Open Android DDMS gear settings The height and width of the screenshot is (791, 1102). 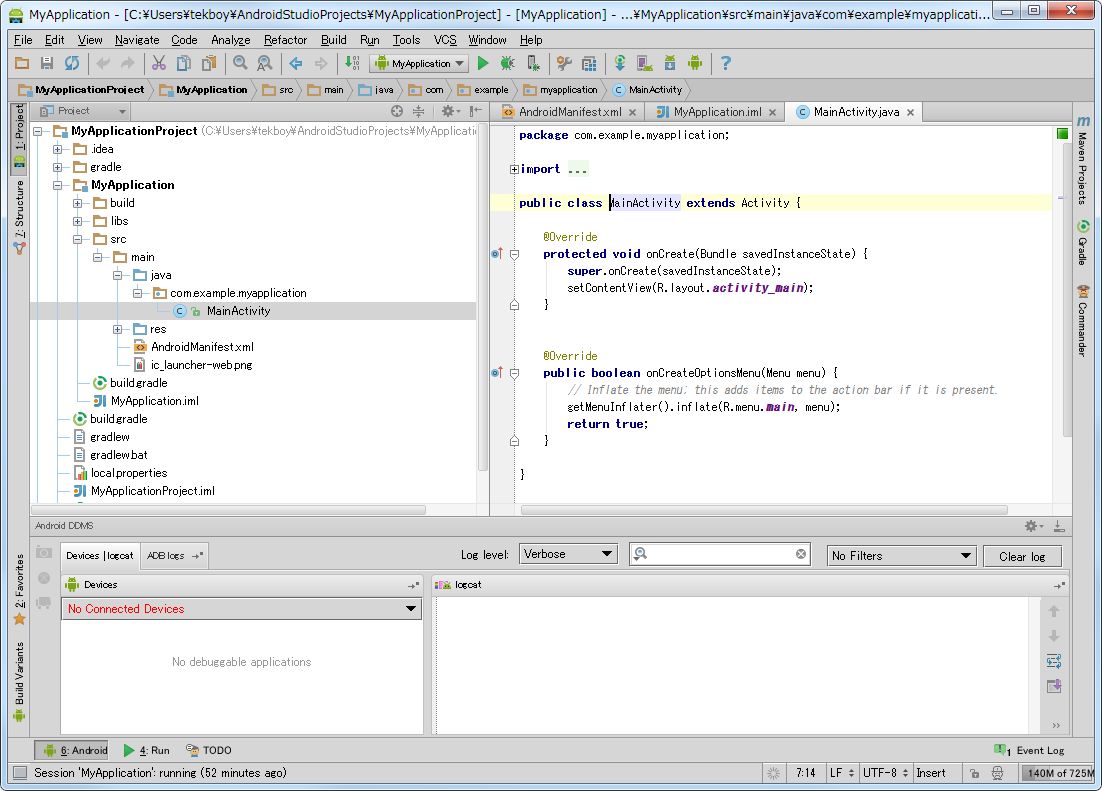click(1033, 526)
